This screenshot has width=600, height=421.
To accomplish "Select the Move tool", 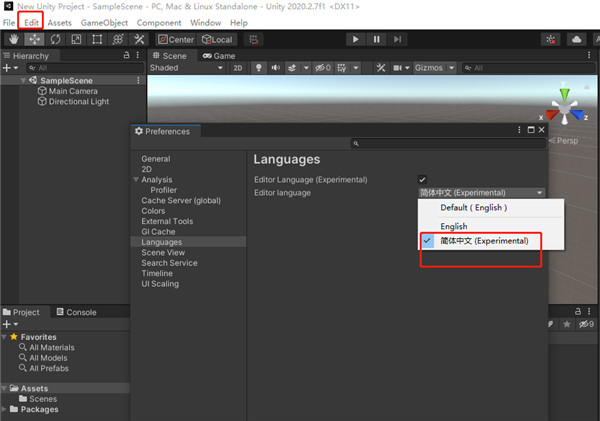I will pos(34,39).
